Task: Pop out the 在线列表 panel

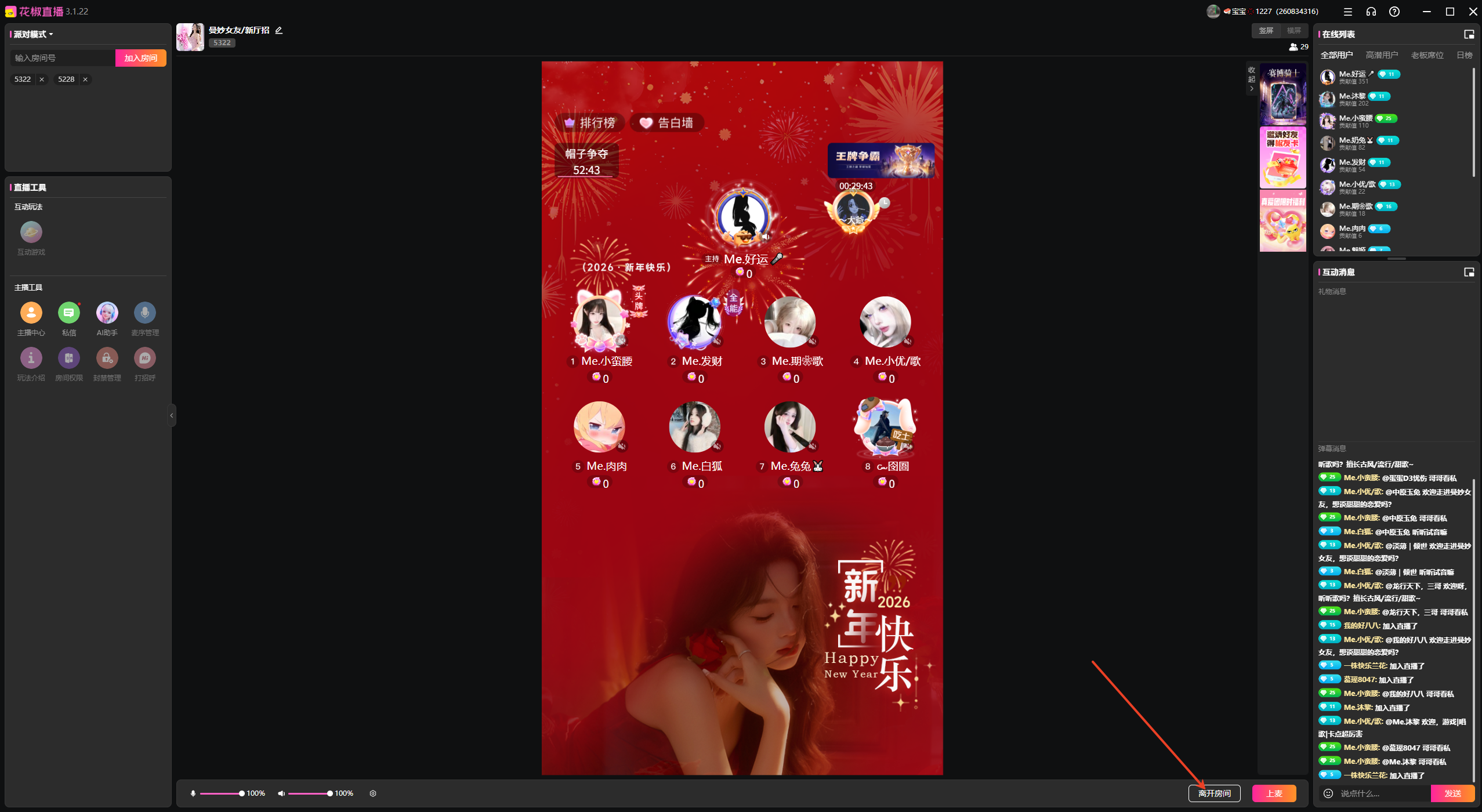Action: coord(1469,34)
